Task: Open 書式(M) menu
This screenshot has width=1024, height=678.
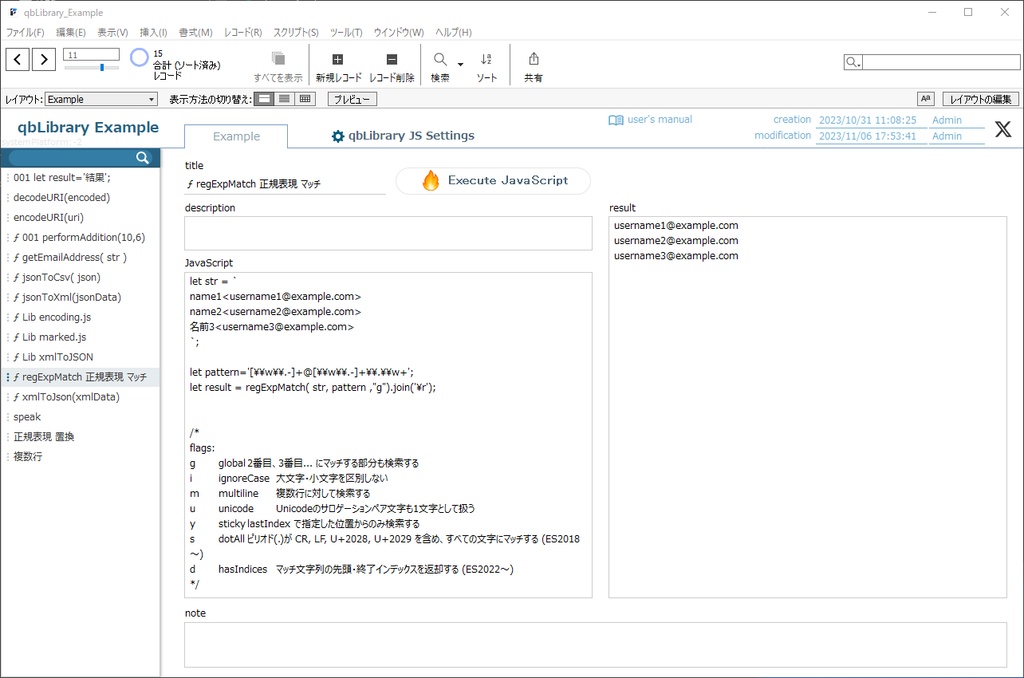Action: (x=195, y=32)
